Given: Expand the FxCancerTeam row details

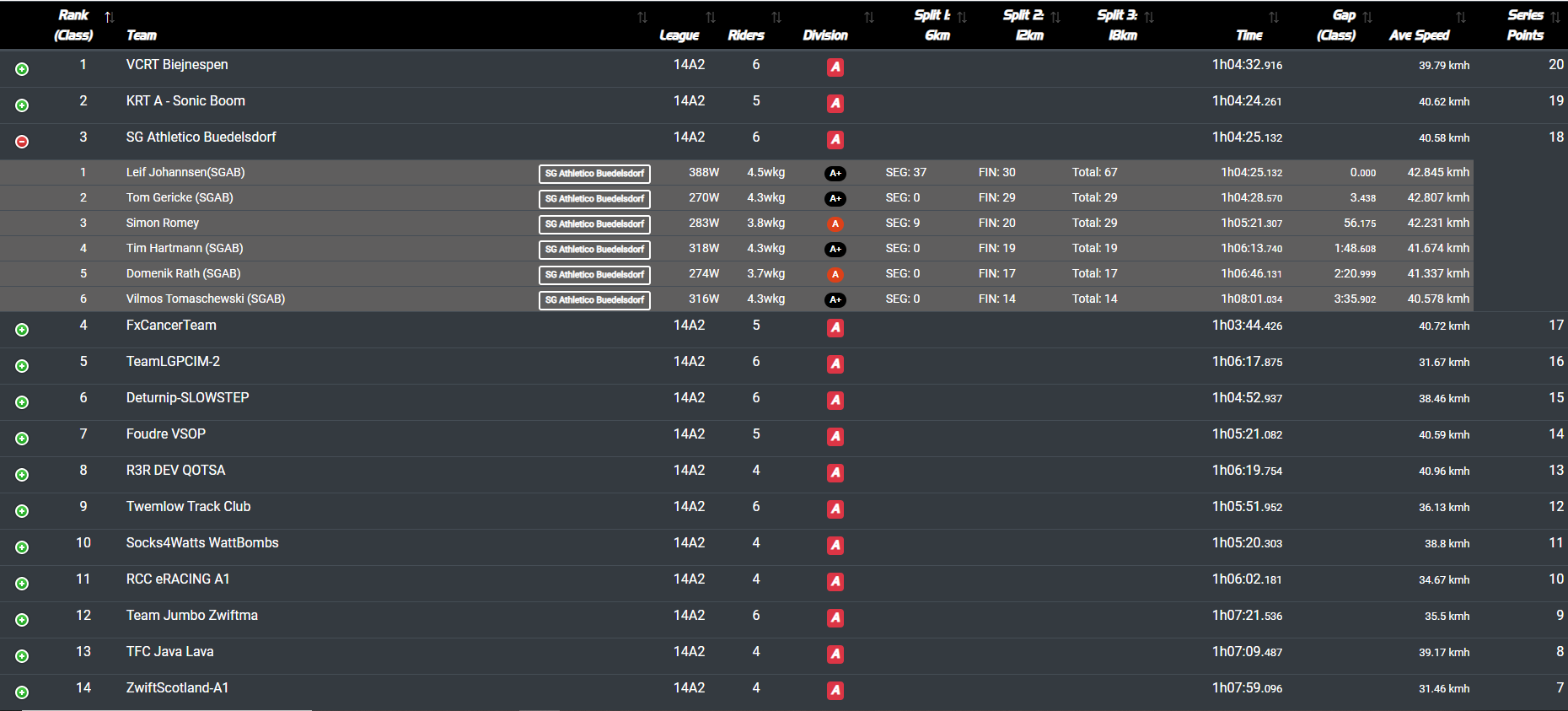Looking at the screenshot, I should coord(22,330).
